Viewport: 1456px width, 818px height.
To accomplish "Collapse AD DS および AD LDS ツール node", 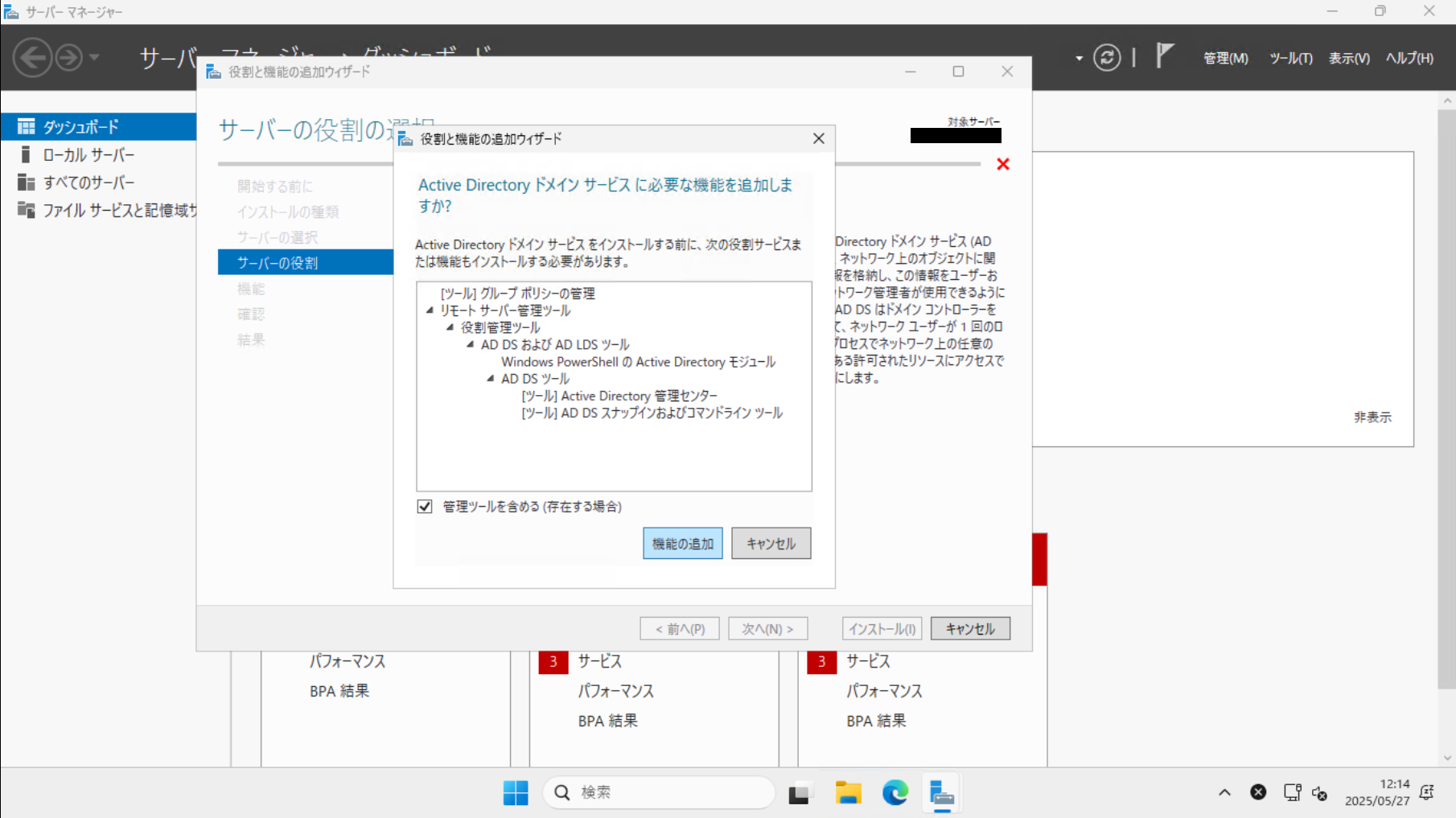I will (471, 344).
